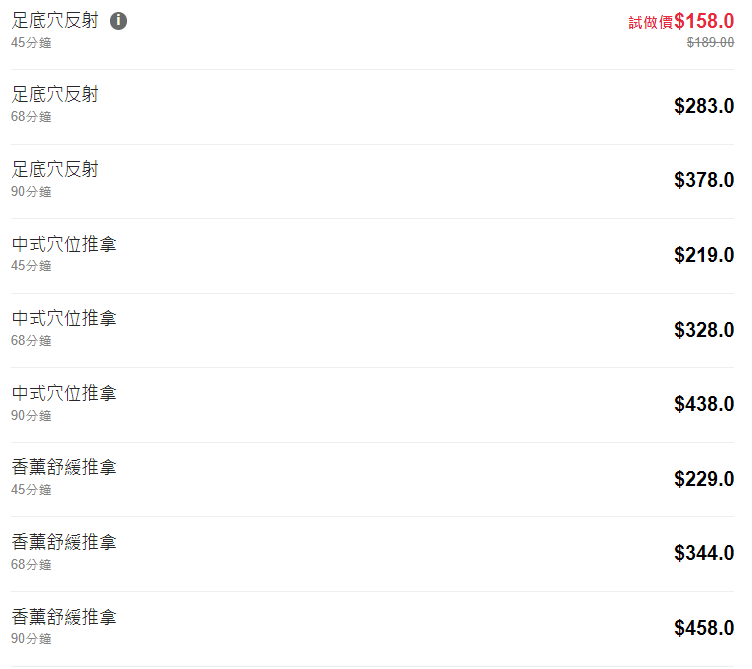Select the $229.0 price
The height and width of the screenshot is (669, 752).
[704, 479]
